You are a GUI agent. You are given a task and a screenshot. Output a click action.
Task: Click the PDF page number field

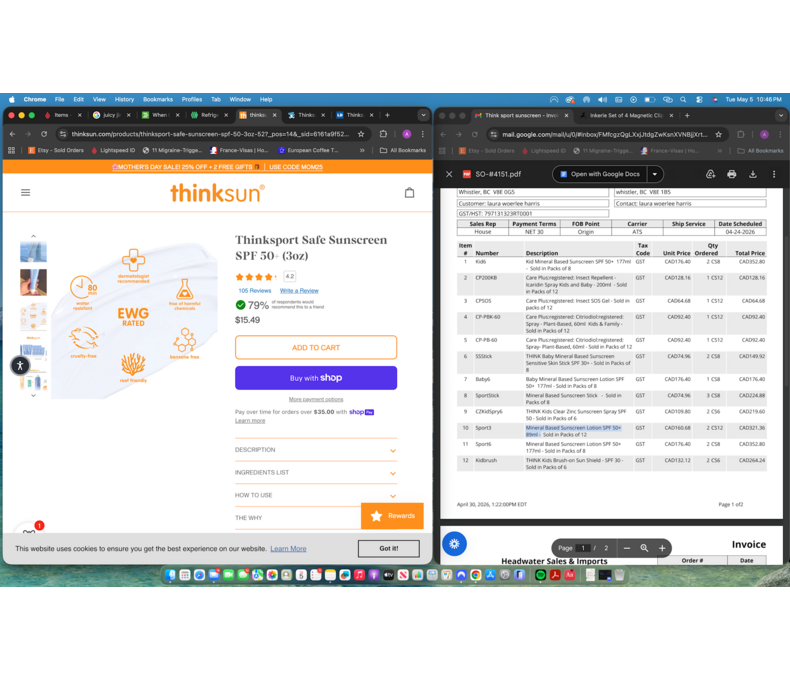[x=583, y=548]
